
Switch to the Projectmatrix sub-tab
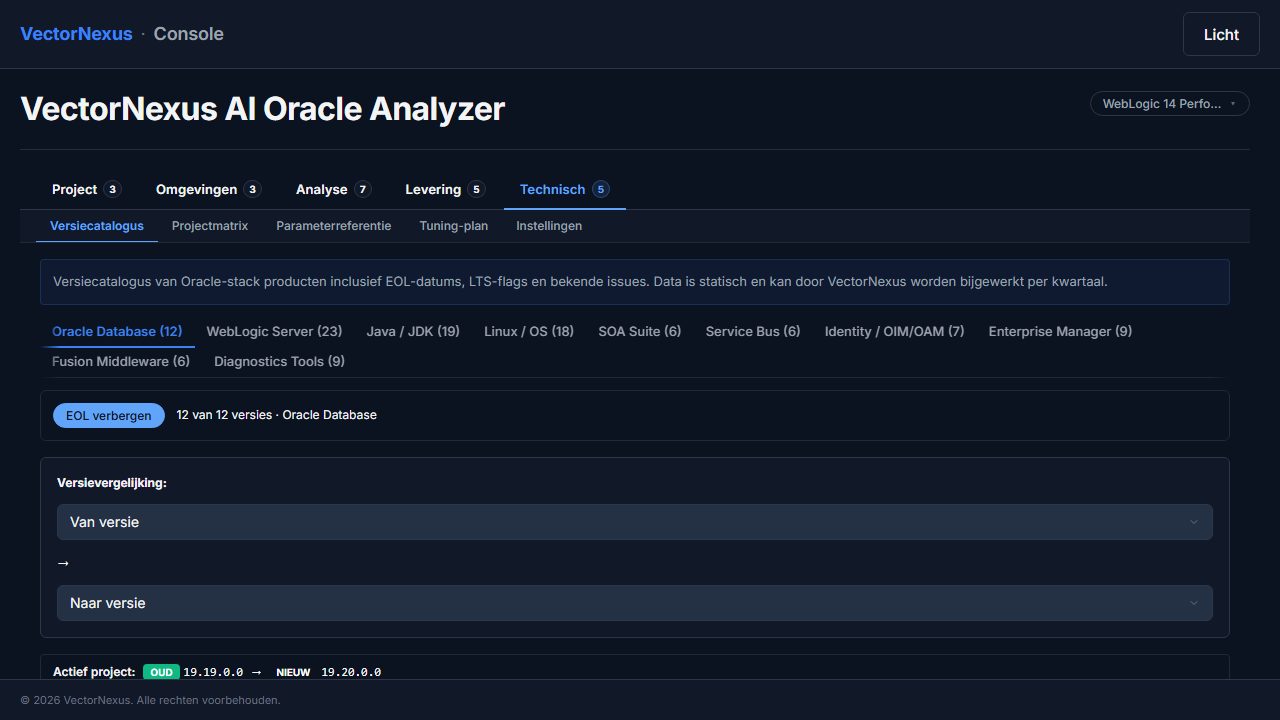point(210,226)
